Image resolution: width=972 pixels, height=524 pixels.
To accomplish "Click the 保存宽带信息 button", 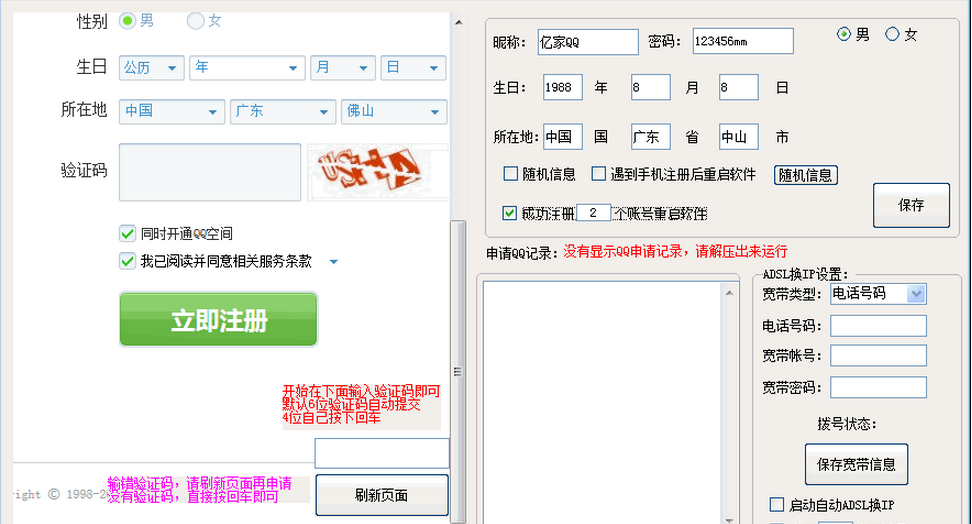I will pyautogui.click(x=856, y=464).
